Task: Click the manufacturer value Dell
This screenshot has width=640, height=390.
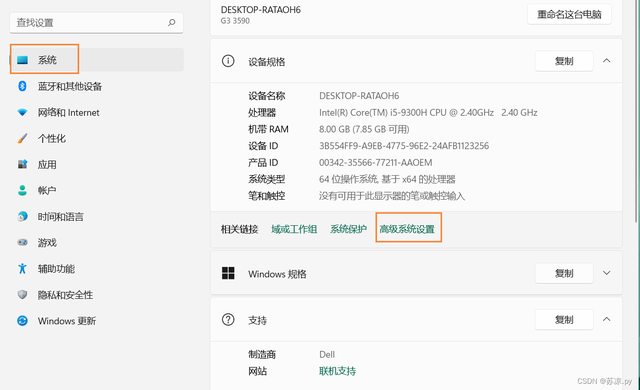Action: [327, 354]
